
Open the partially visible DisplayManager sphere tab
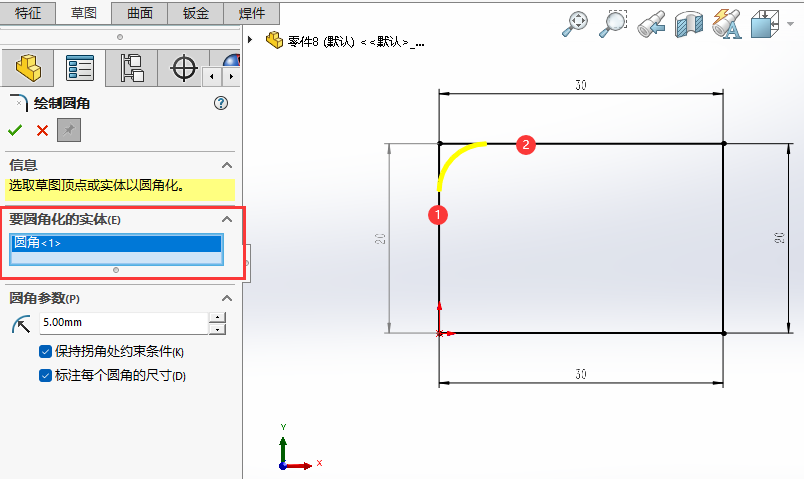click(231, 61)
